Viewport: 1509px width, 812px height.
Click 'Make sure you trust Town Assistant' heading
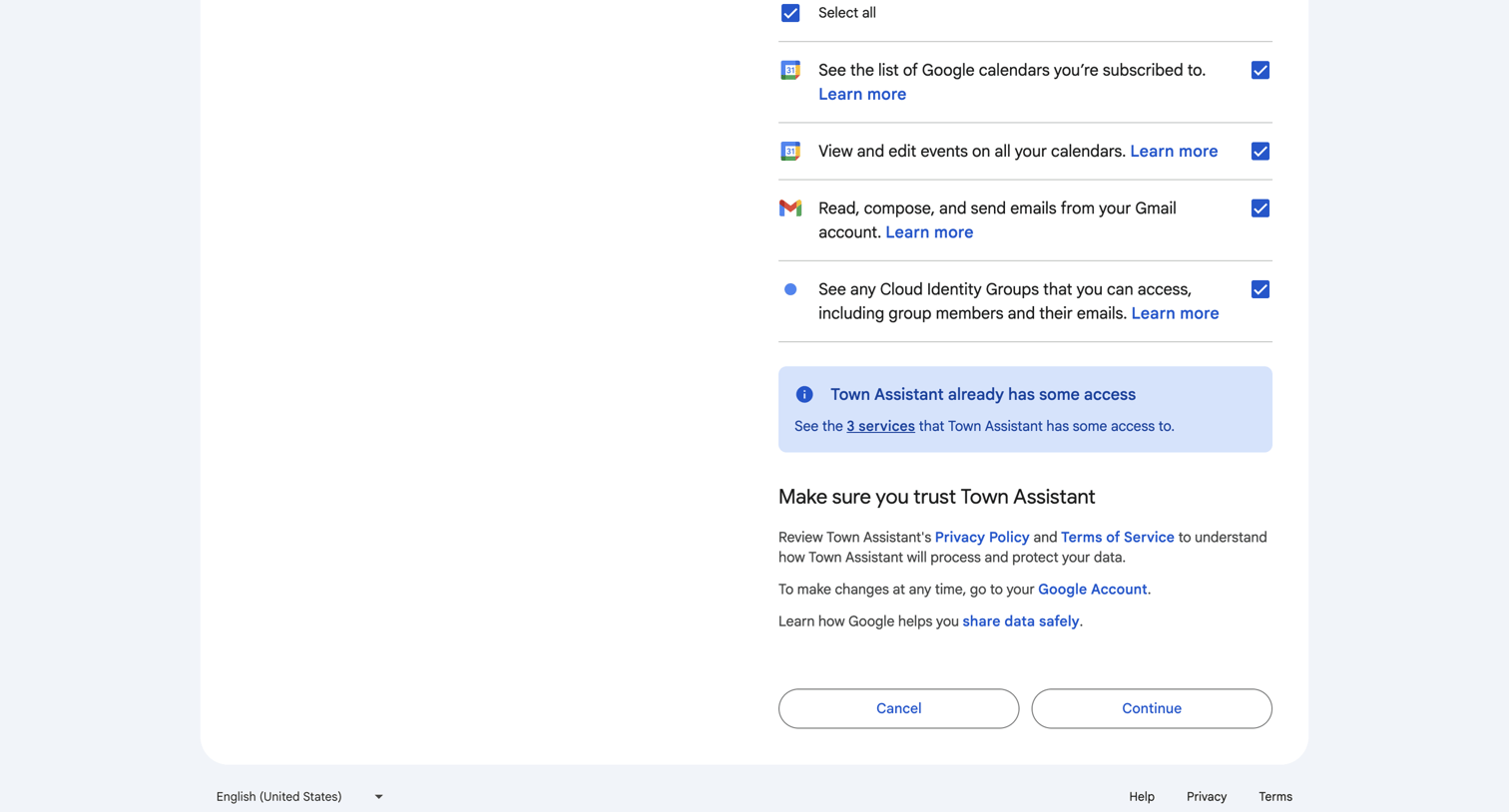point(936,497)
